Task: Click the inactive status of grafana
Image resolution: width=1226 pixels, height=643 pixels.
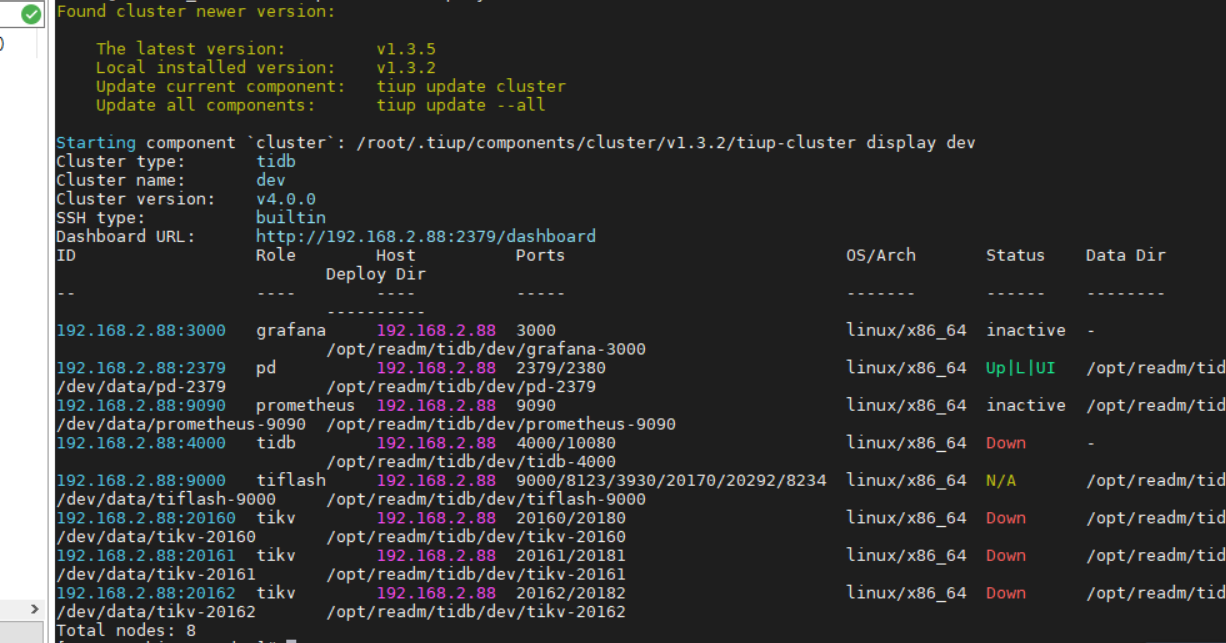Action: coord(1025,330)
